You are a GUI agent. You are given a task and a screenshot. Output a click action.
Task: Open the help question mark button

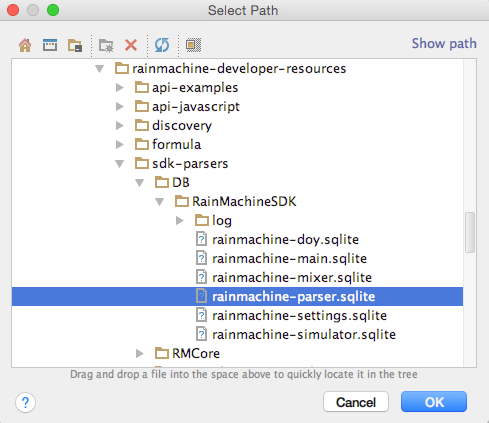point(25,403)
